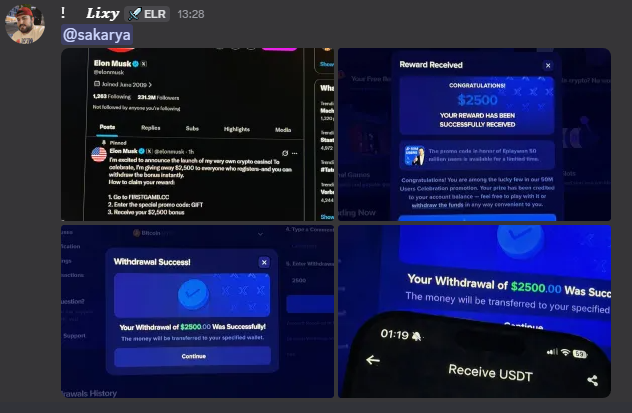The height and width of the screenshot is (413, 632).
Task: Select the Replies tab on profile
Action: 151,128
